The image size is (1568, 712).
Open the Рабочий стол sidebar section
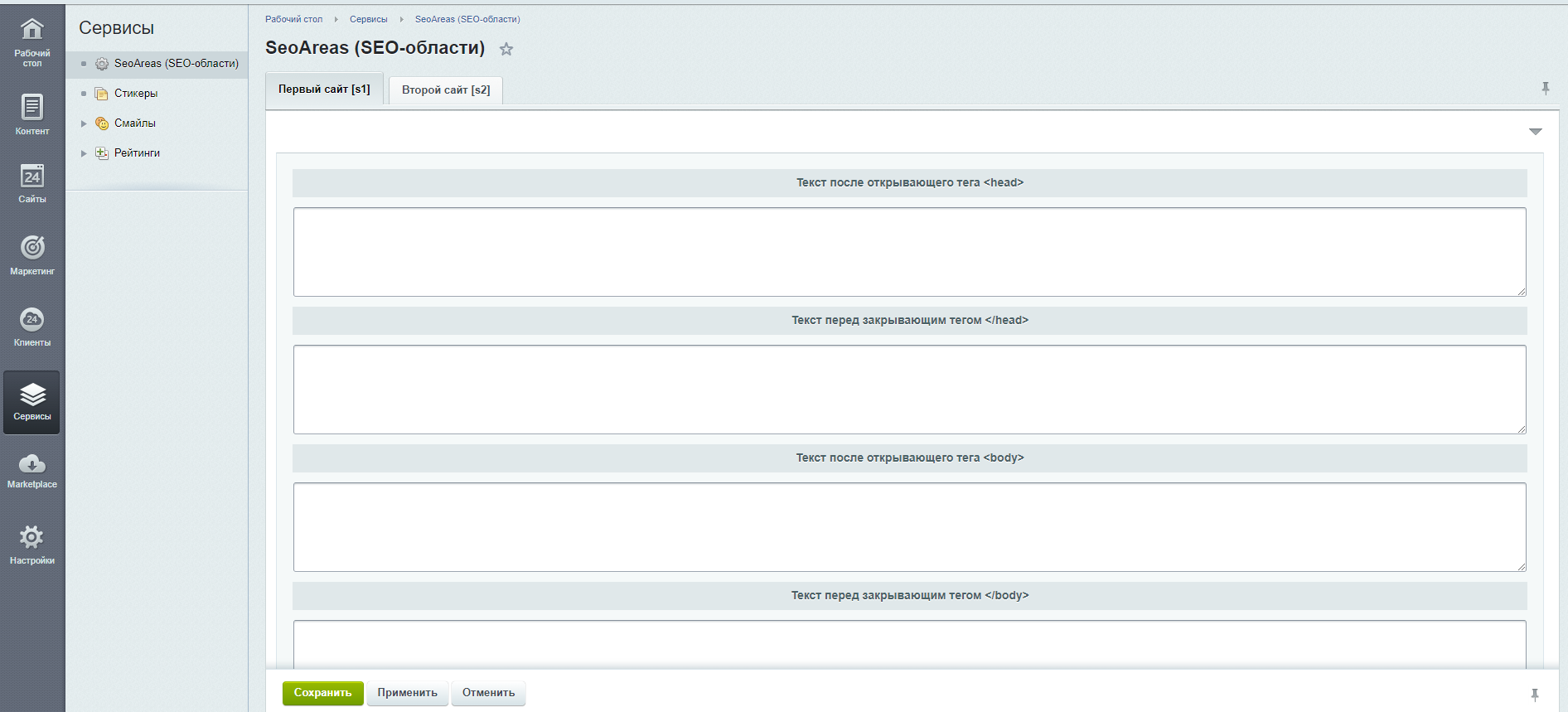32,41
